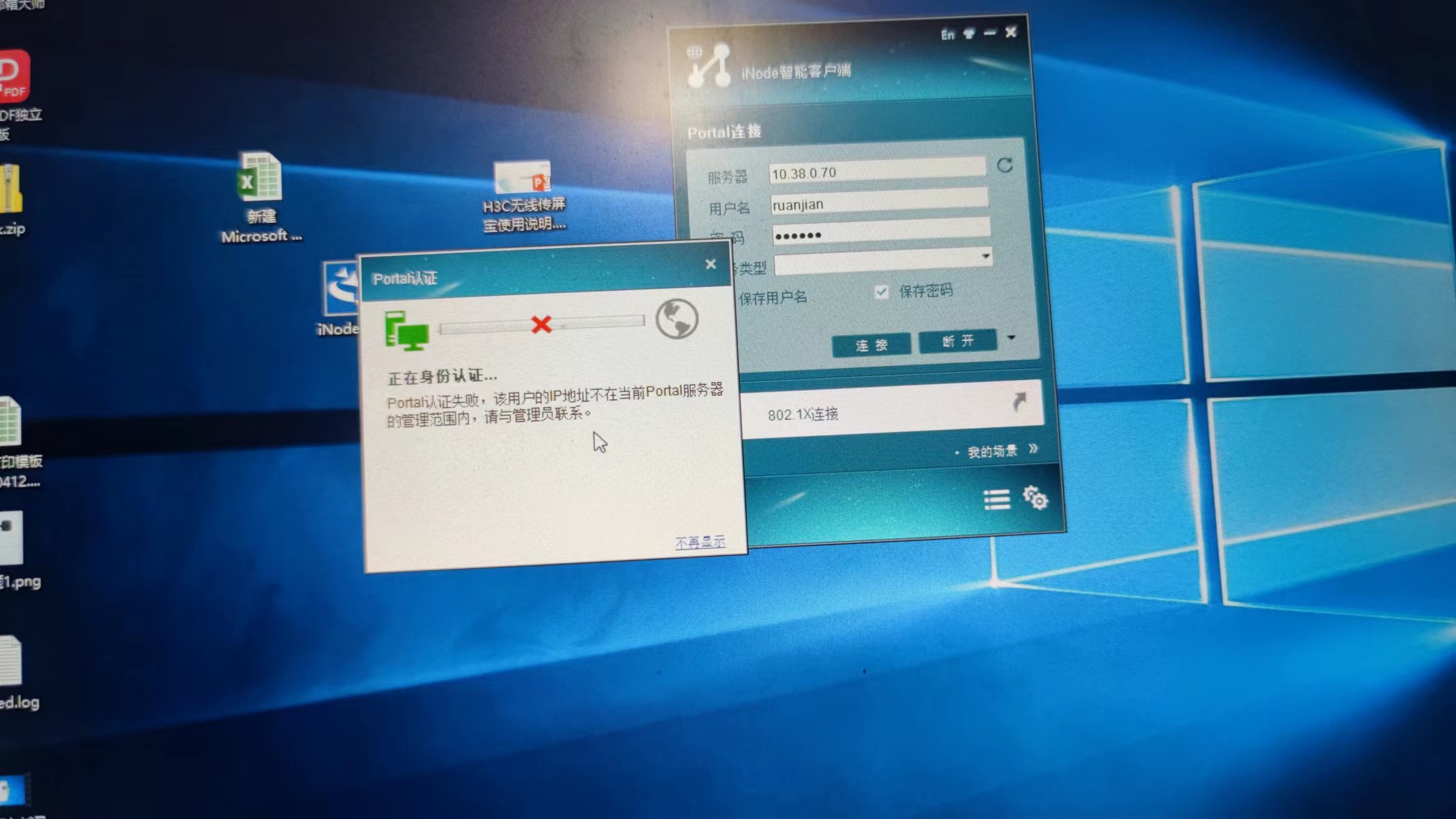Open the H3C无线传屏宝 PowerPoint file icon
This screenshot has height=819, width=1456.
point(523,177)
